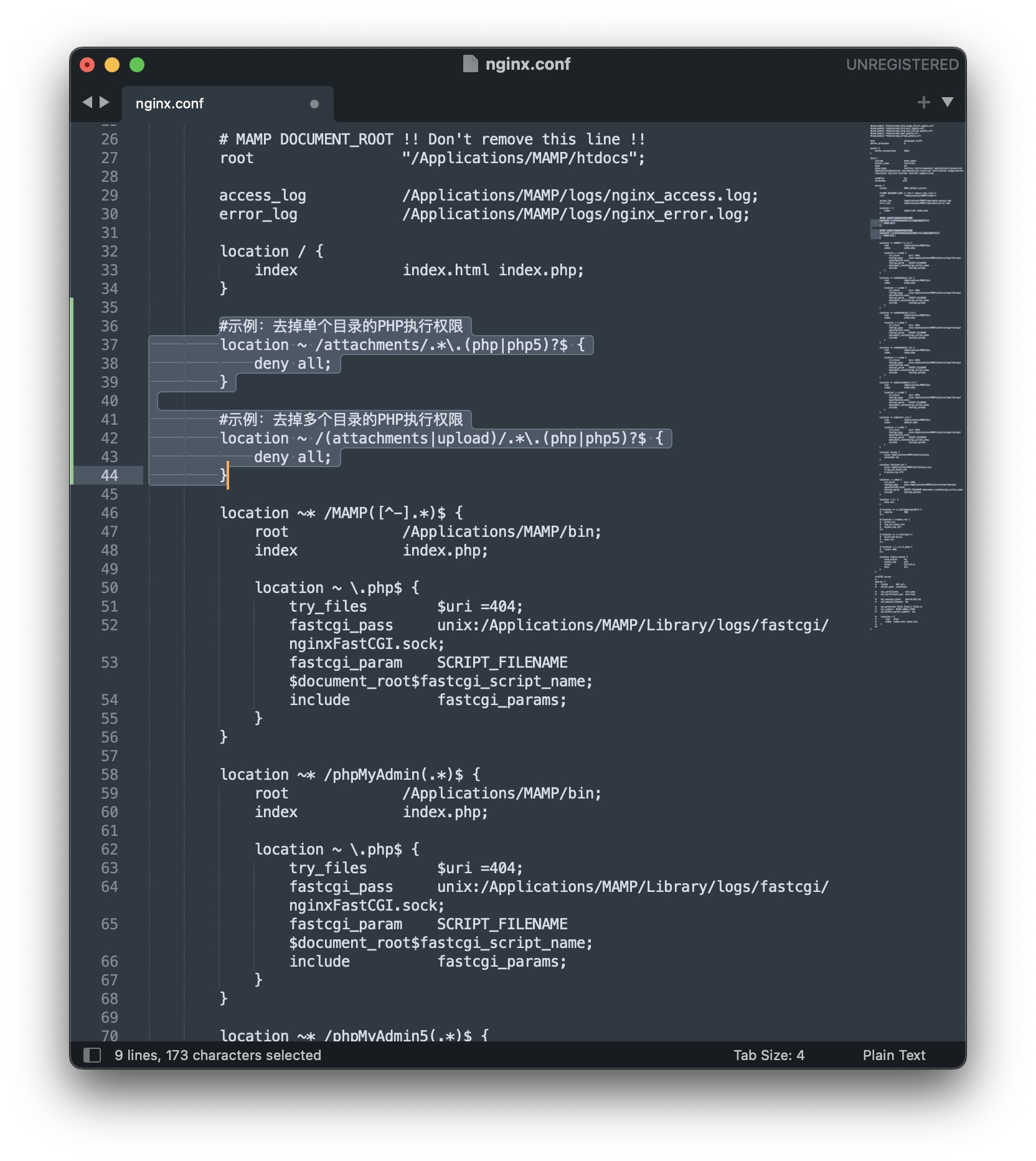Image resolution: width=1036 pixels, height=1161 pixels.
Task: Click the nginx.conf window title text
Action: 528,64
